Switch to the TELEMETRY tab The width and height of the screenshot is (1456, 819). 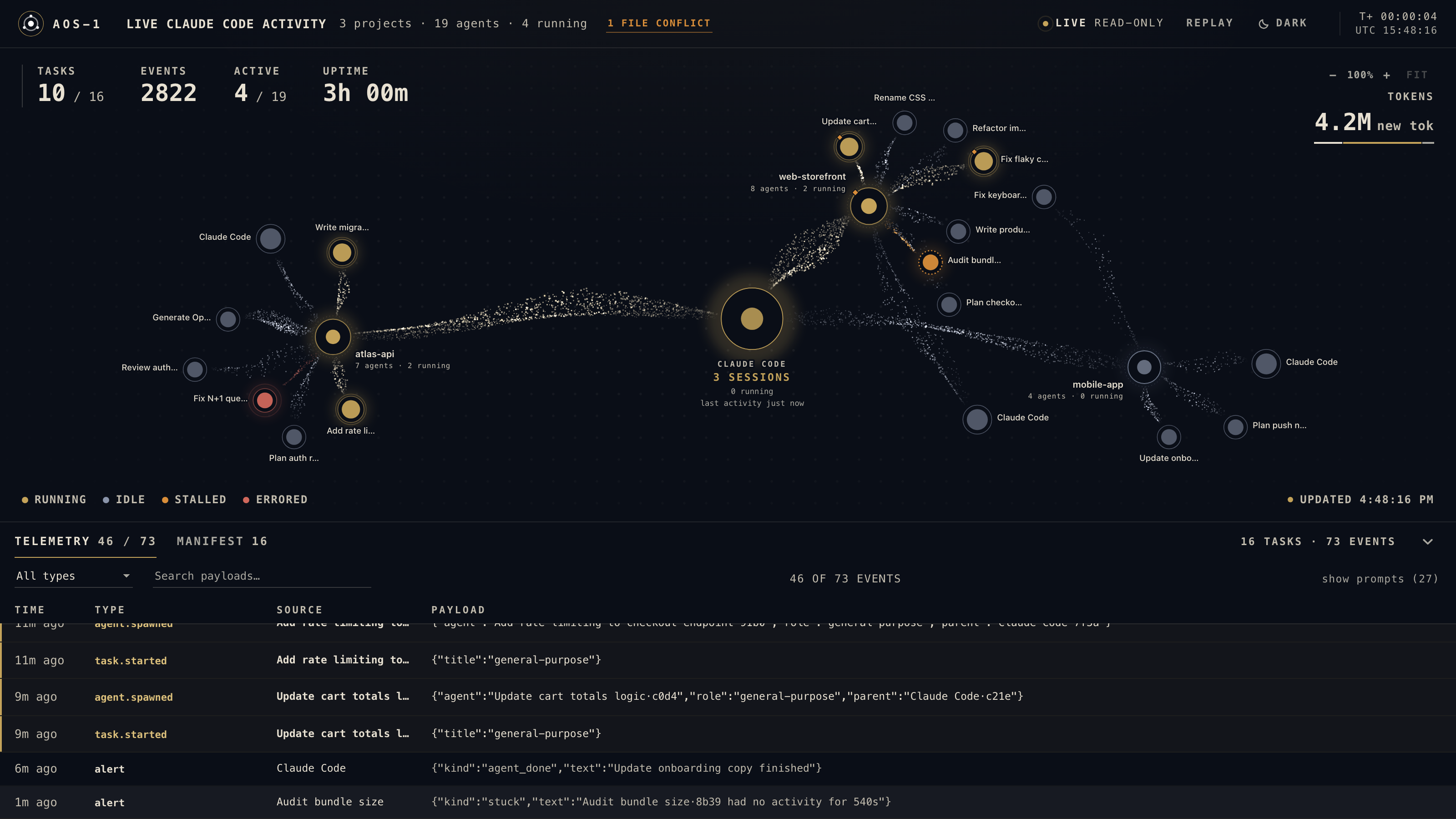[86, 541]
